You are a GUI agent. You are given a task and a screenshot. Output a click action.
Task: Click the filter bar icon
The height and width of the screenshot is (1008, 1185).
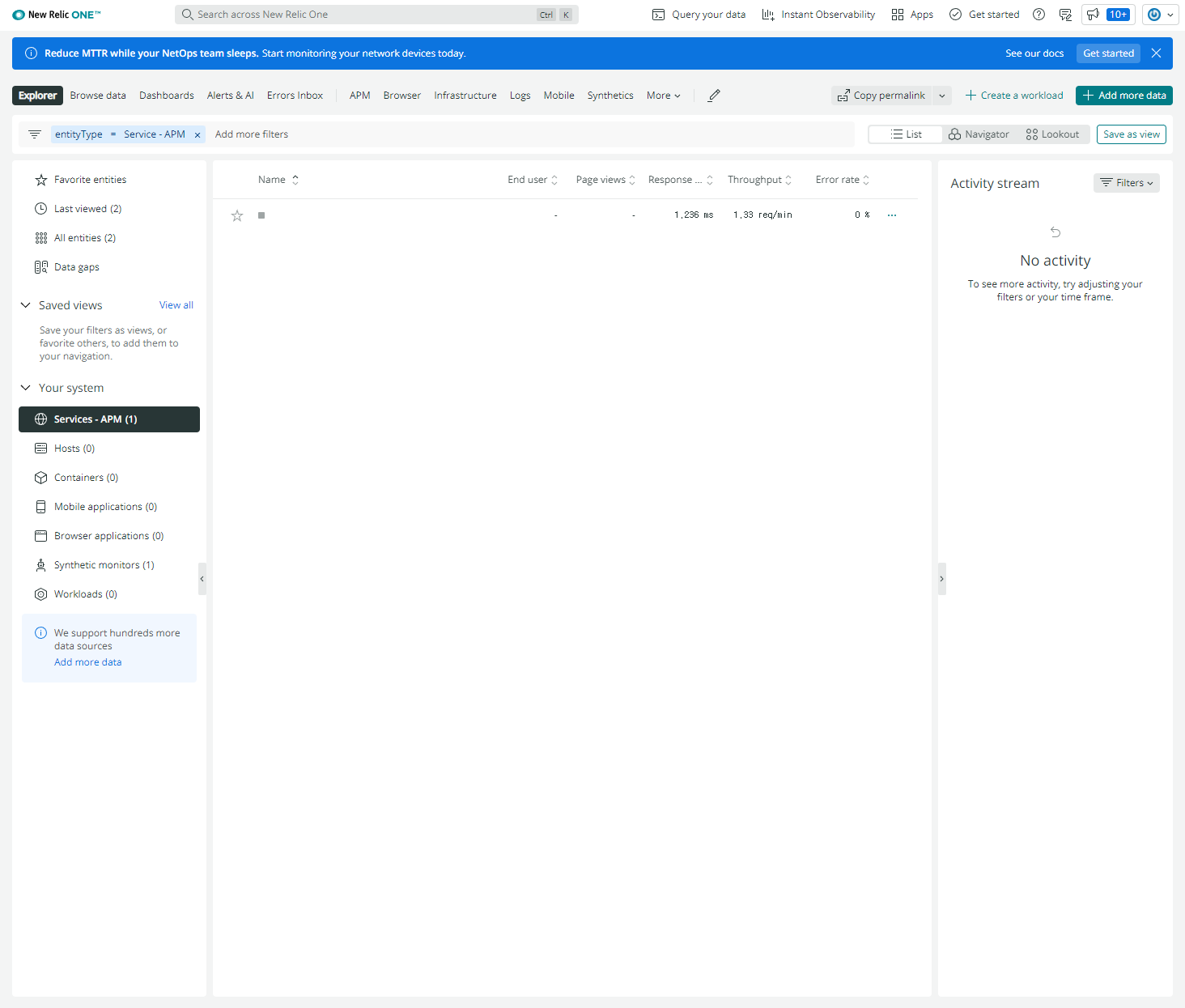pos(35,134)
